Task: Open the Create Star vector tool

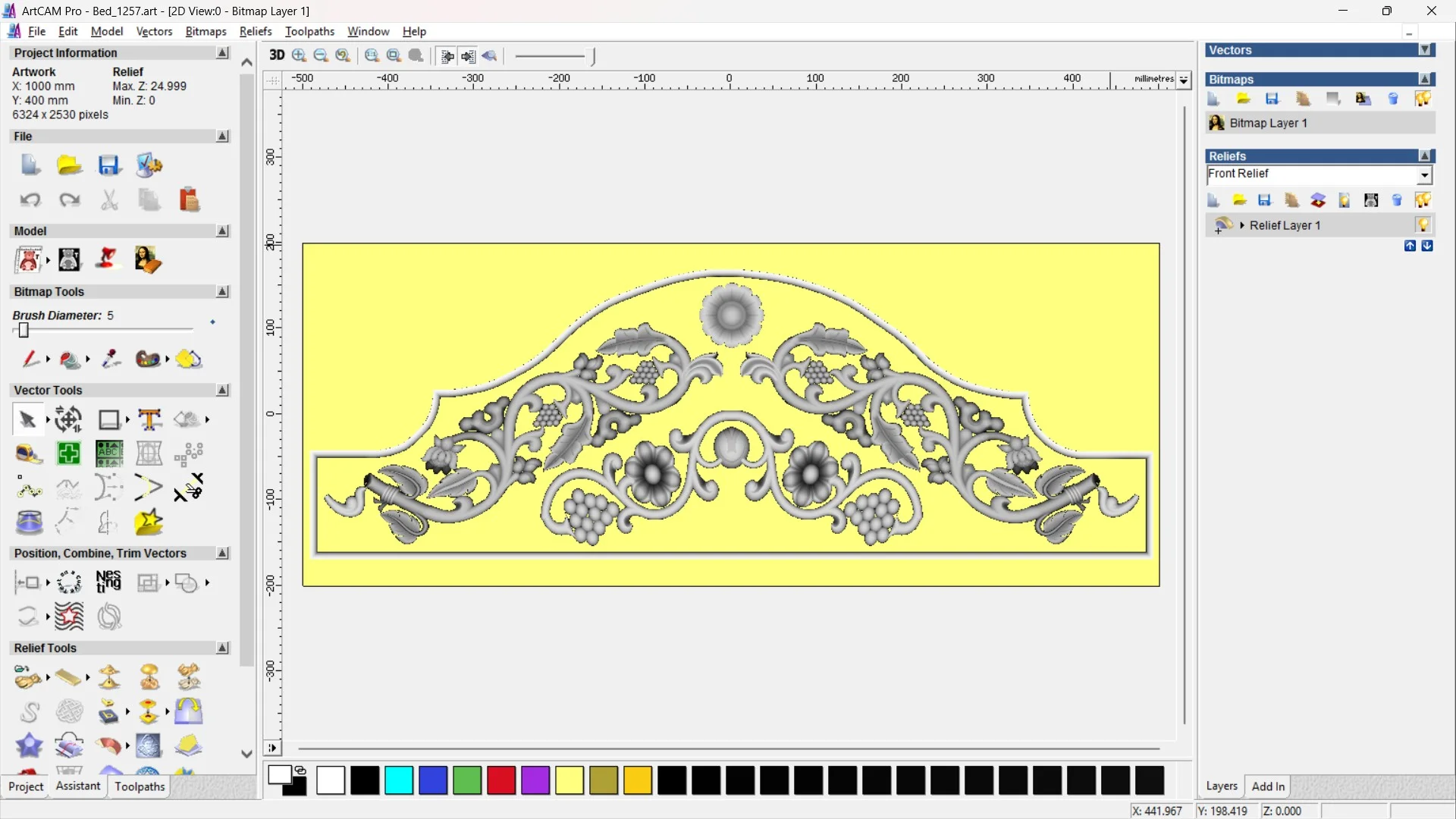Action: (x=149, y=522)
